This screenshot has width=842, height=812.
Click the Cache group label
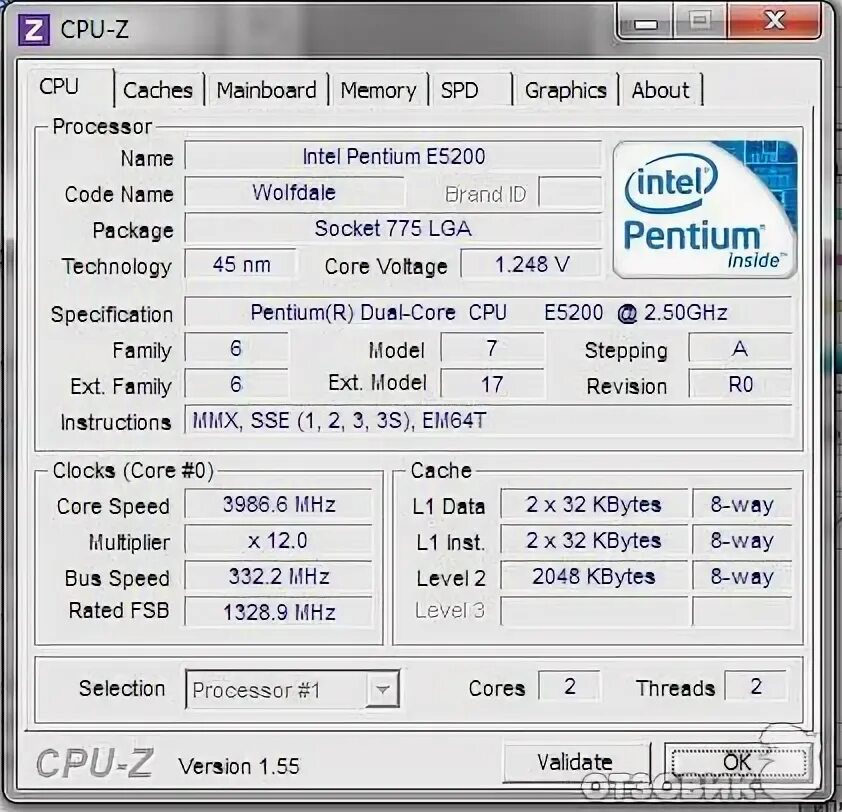pos(441,470)
